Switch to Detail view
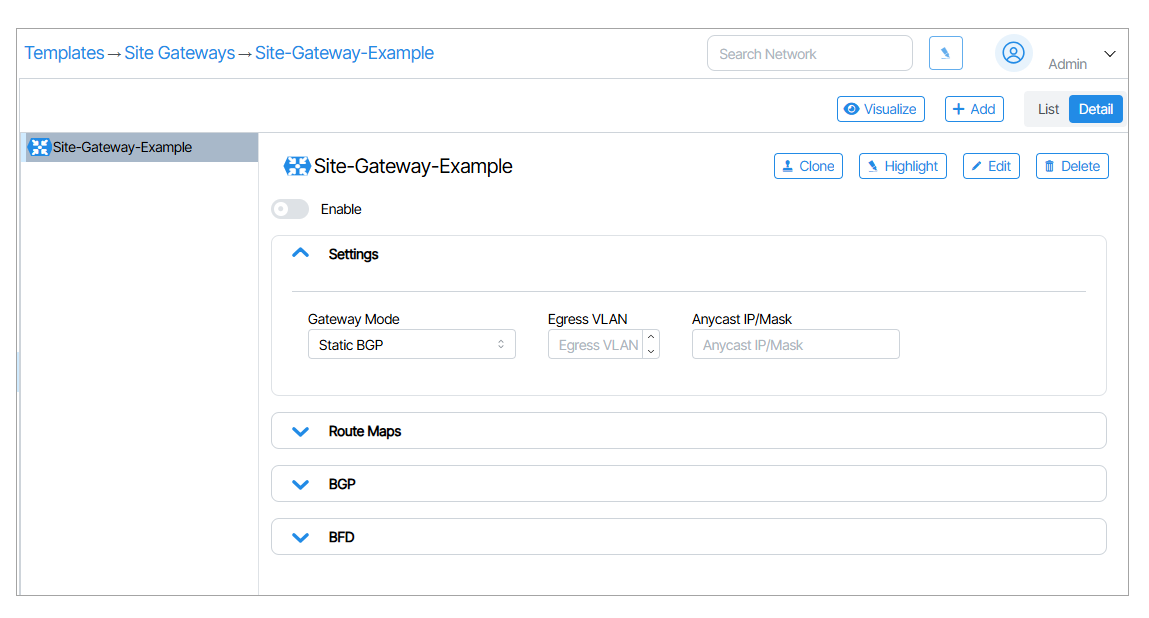 coord(1095,109)
